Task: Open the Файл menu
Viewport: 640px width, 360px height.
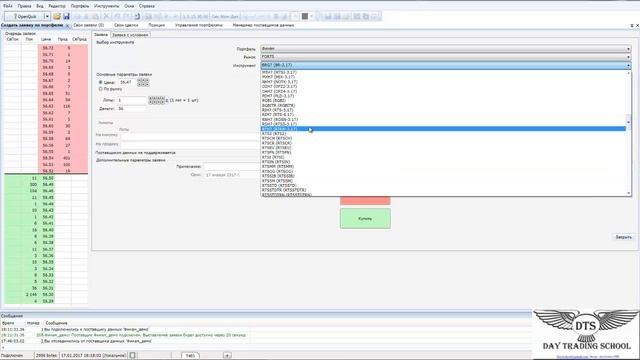Action: (x=8, y=6)
